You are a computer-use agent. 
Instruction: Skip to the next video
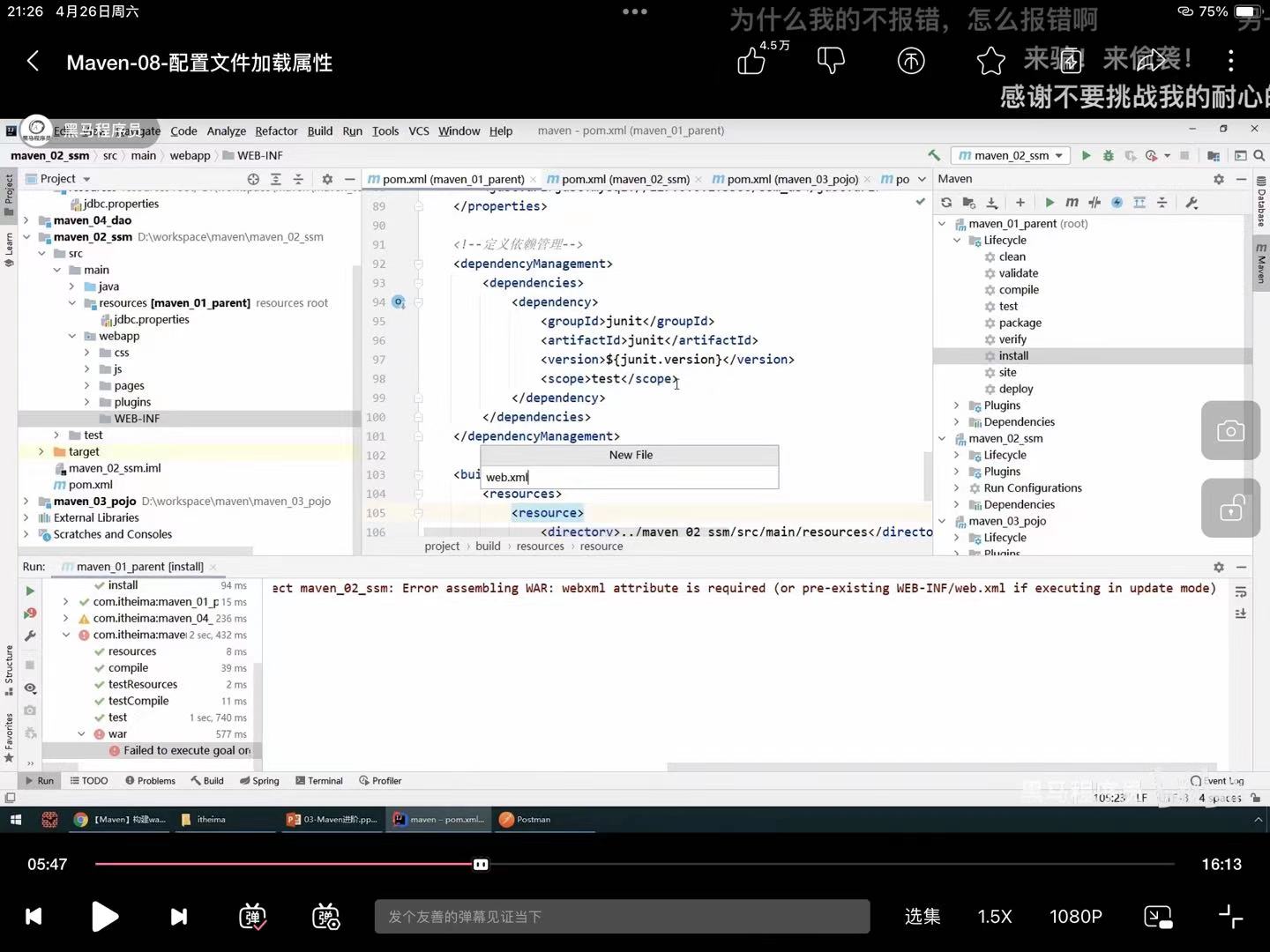(178, 917)
